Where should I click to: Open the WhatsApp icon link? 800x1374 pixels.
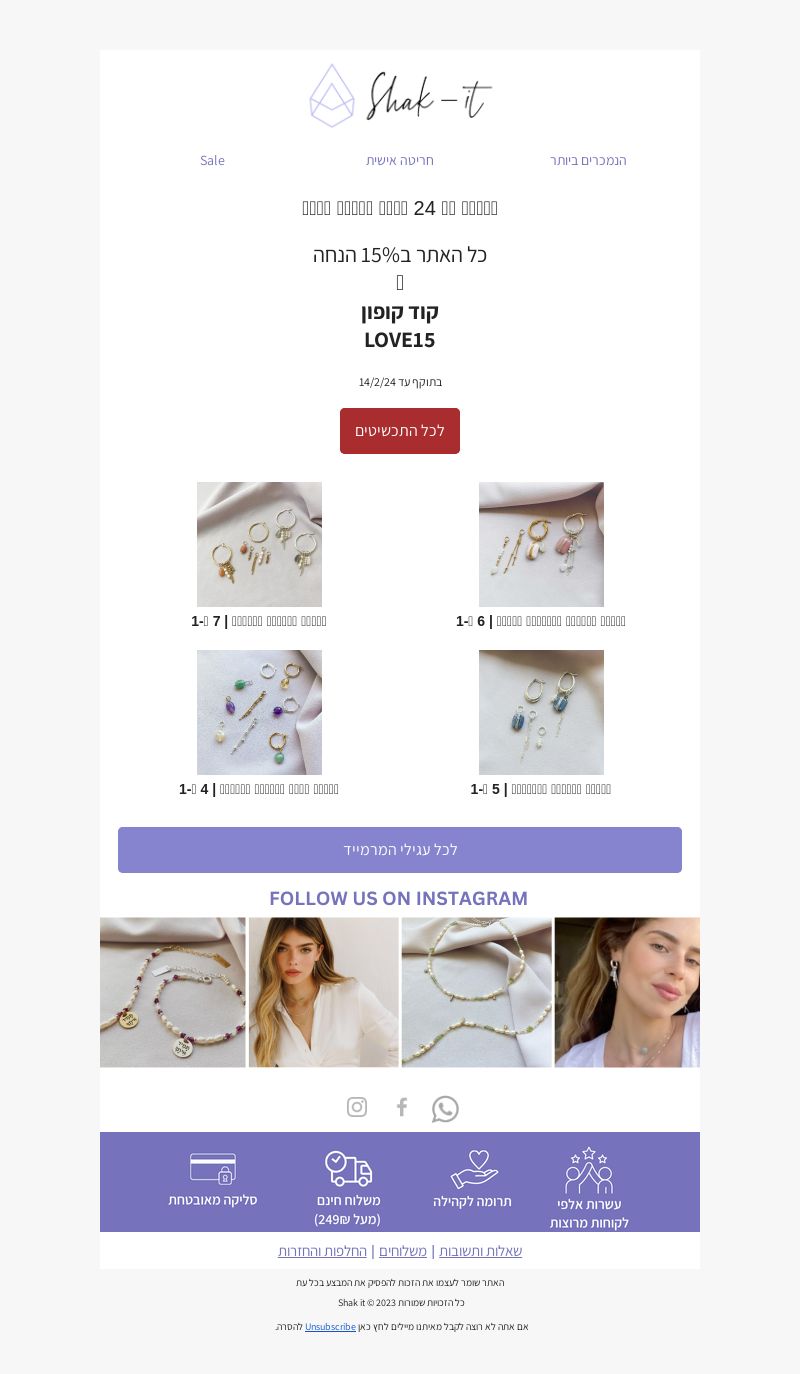(445, 1109)
